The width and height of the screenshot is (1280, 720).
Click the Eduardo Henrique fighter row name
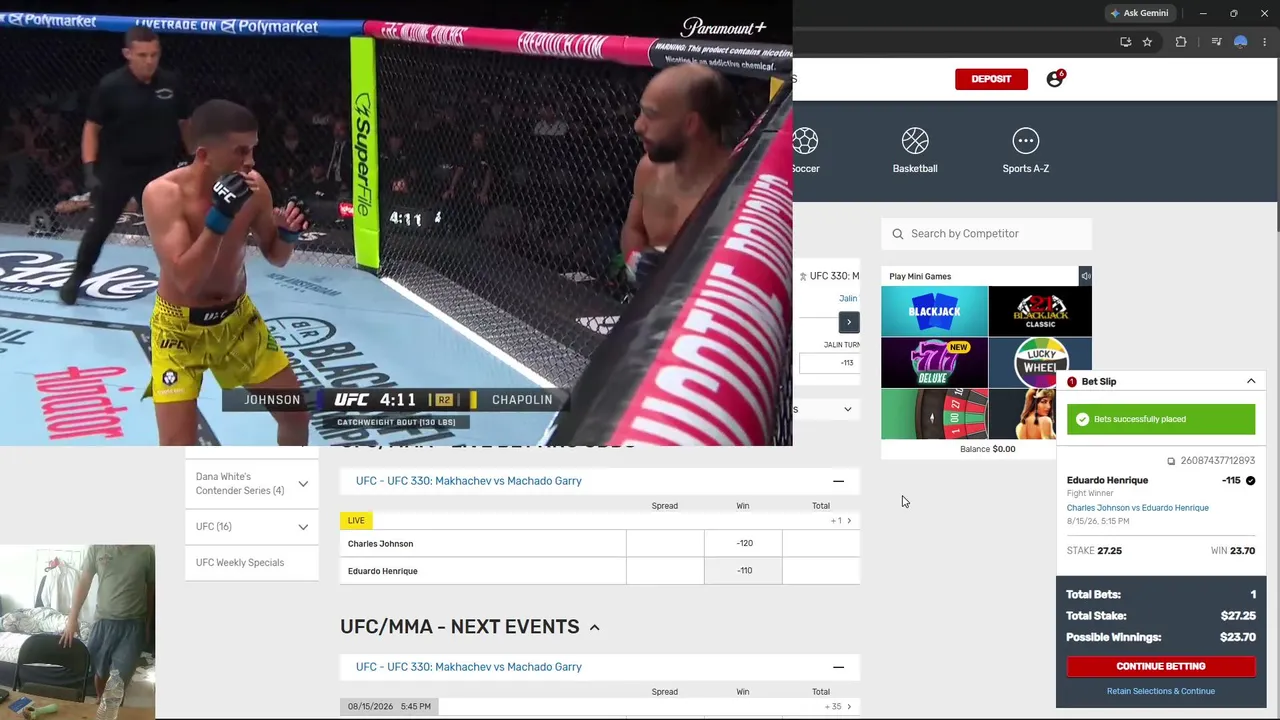pos(383,571)
